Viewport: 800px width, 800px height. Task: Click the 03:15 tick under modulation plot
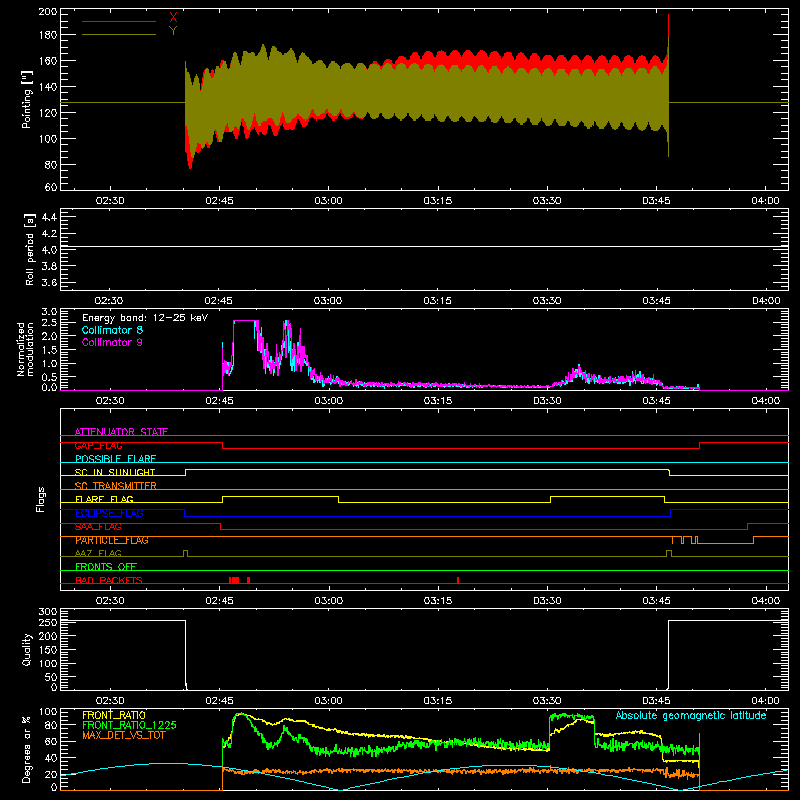pos(438,401)
